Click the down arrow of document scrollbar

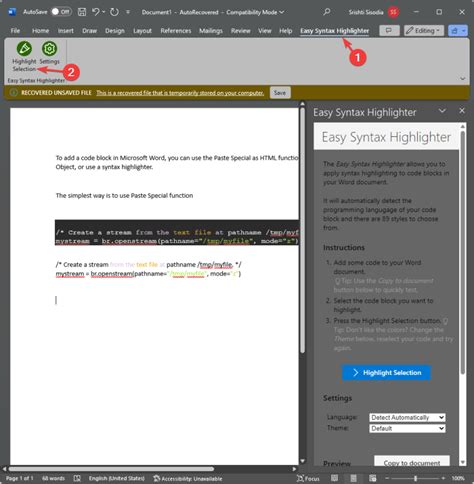[x=302, y=461]
